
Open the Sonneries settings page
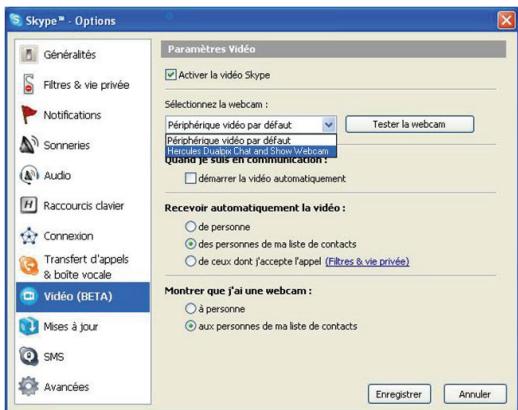pos(83,145)
